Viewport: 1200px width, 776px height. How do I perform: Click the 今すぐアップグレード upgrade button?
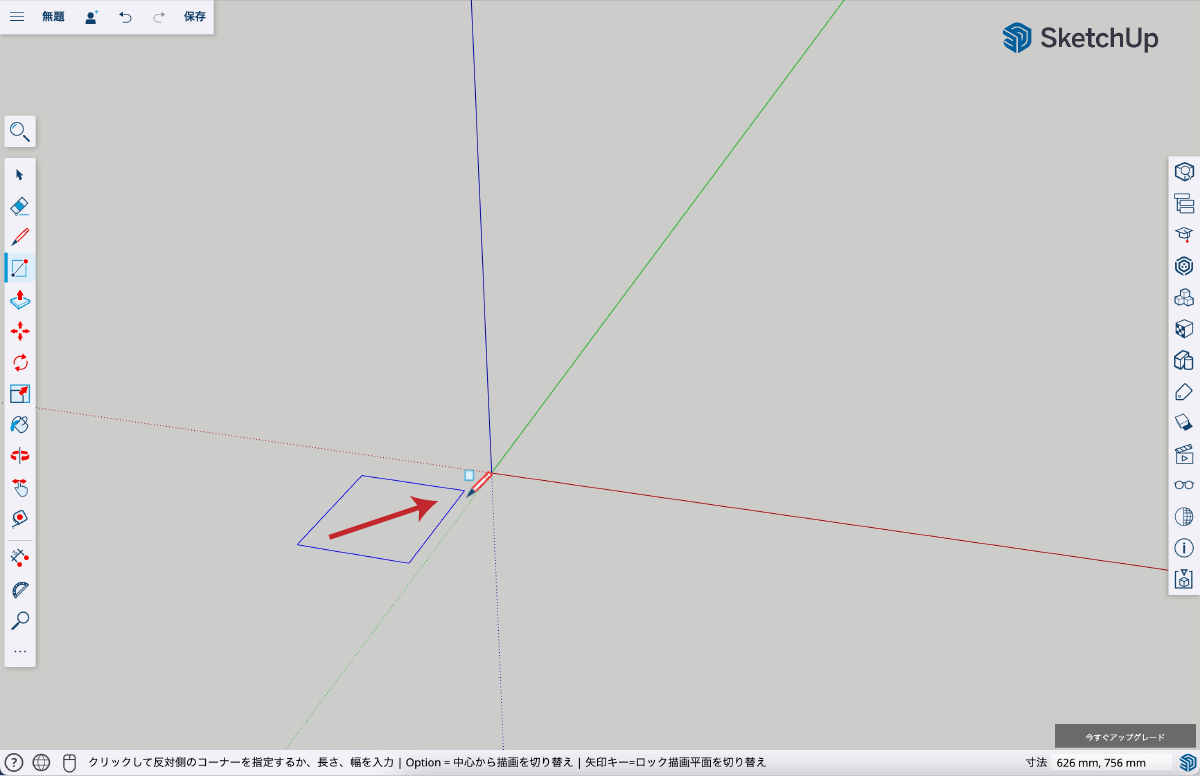[x=1125, y=737]
